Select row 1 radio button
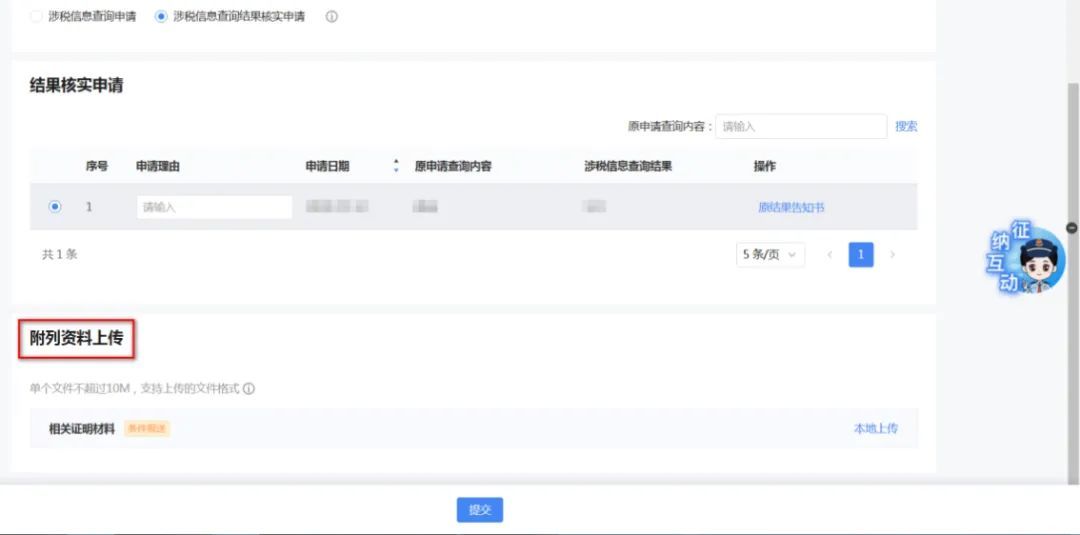 55,207
